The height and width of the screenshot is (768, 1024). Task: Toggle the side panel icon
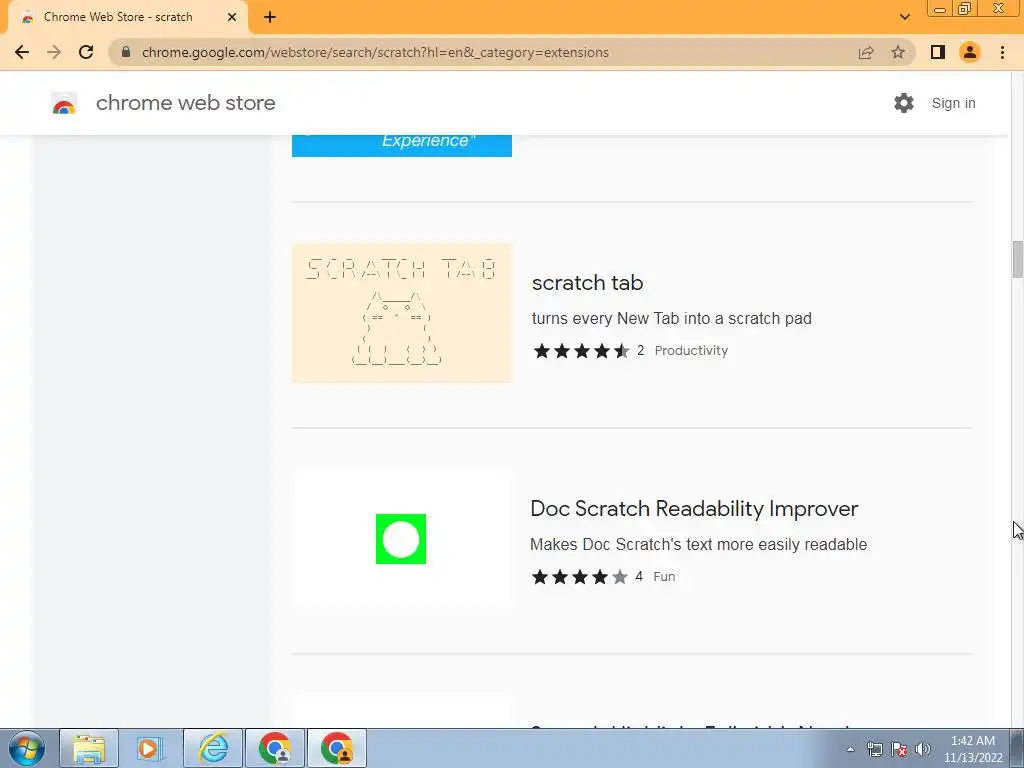[x=938, y=52]
